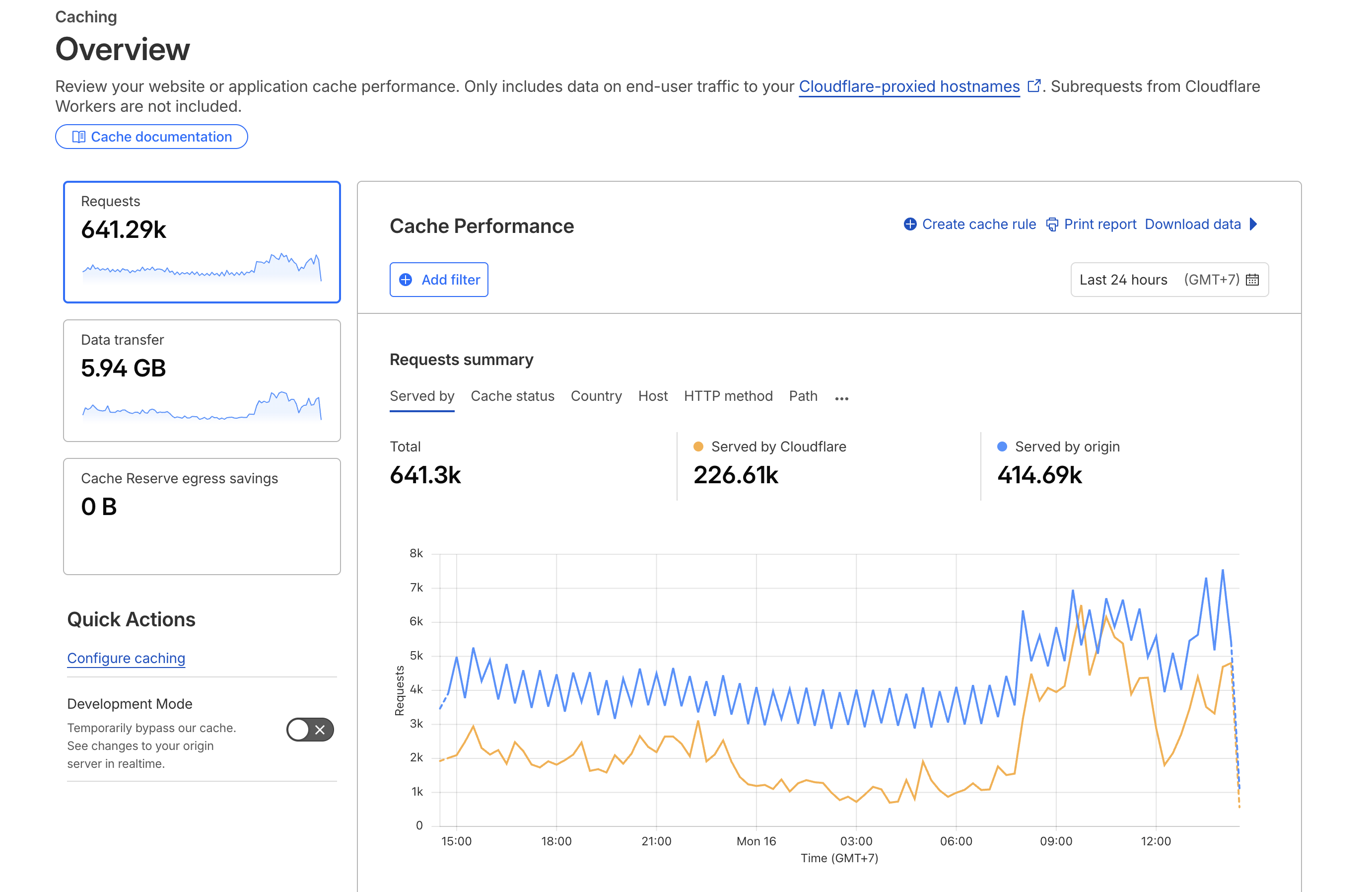
Task: Click the ellipsis icon after the Path tab
Action: pos(842,397)
